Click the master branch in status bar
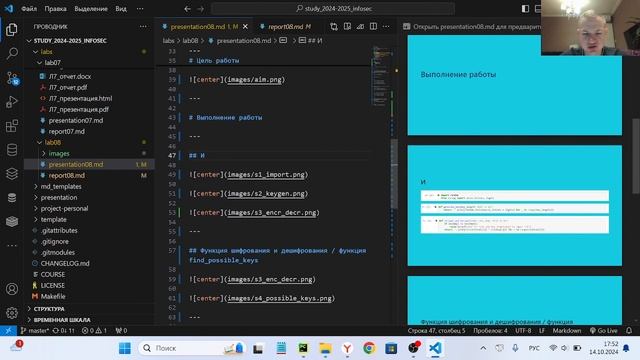Image resolution: width=640 pixels, height=360 pixels. [x=35, y=331]
